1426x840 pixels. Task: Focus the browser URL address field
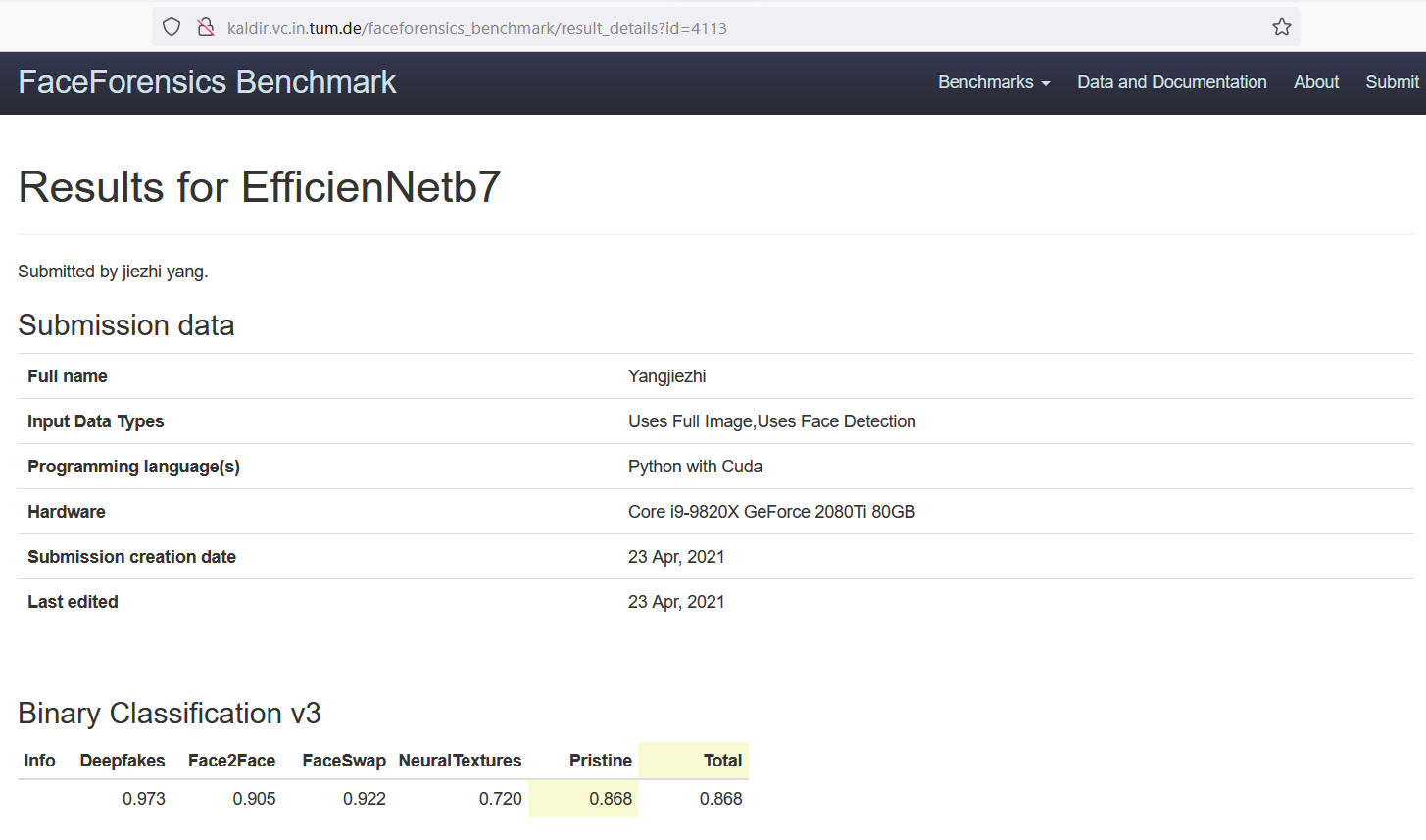coord(686,28)
